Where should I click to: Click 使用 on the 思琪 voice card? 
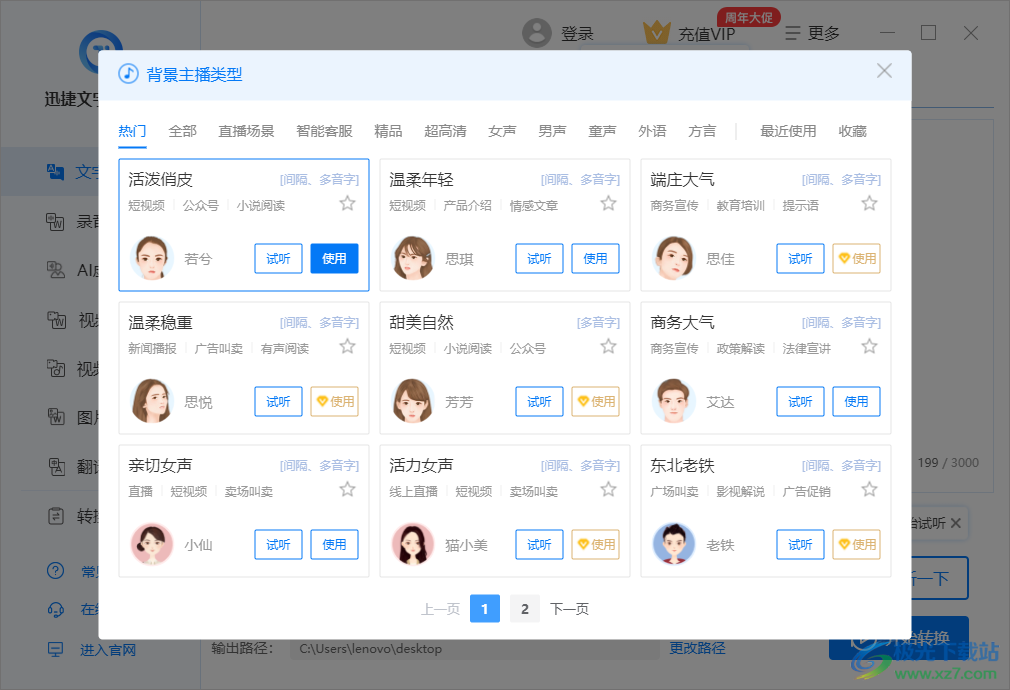click(x=595, y=258)
